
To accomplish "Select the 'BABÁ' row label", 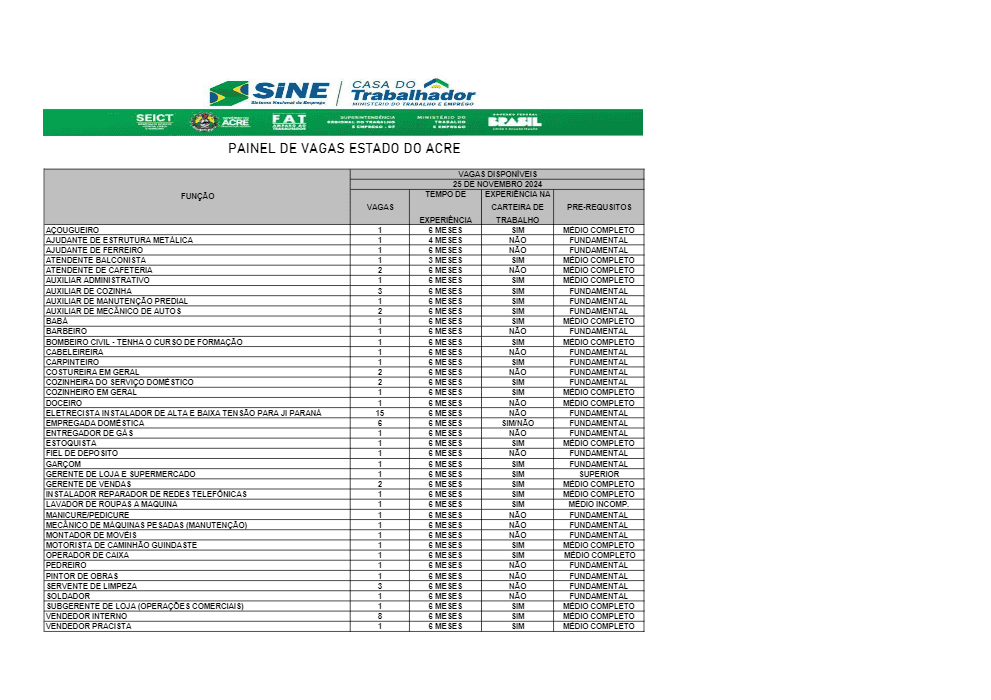I will coord(56,322).
